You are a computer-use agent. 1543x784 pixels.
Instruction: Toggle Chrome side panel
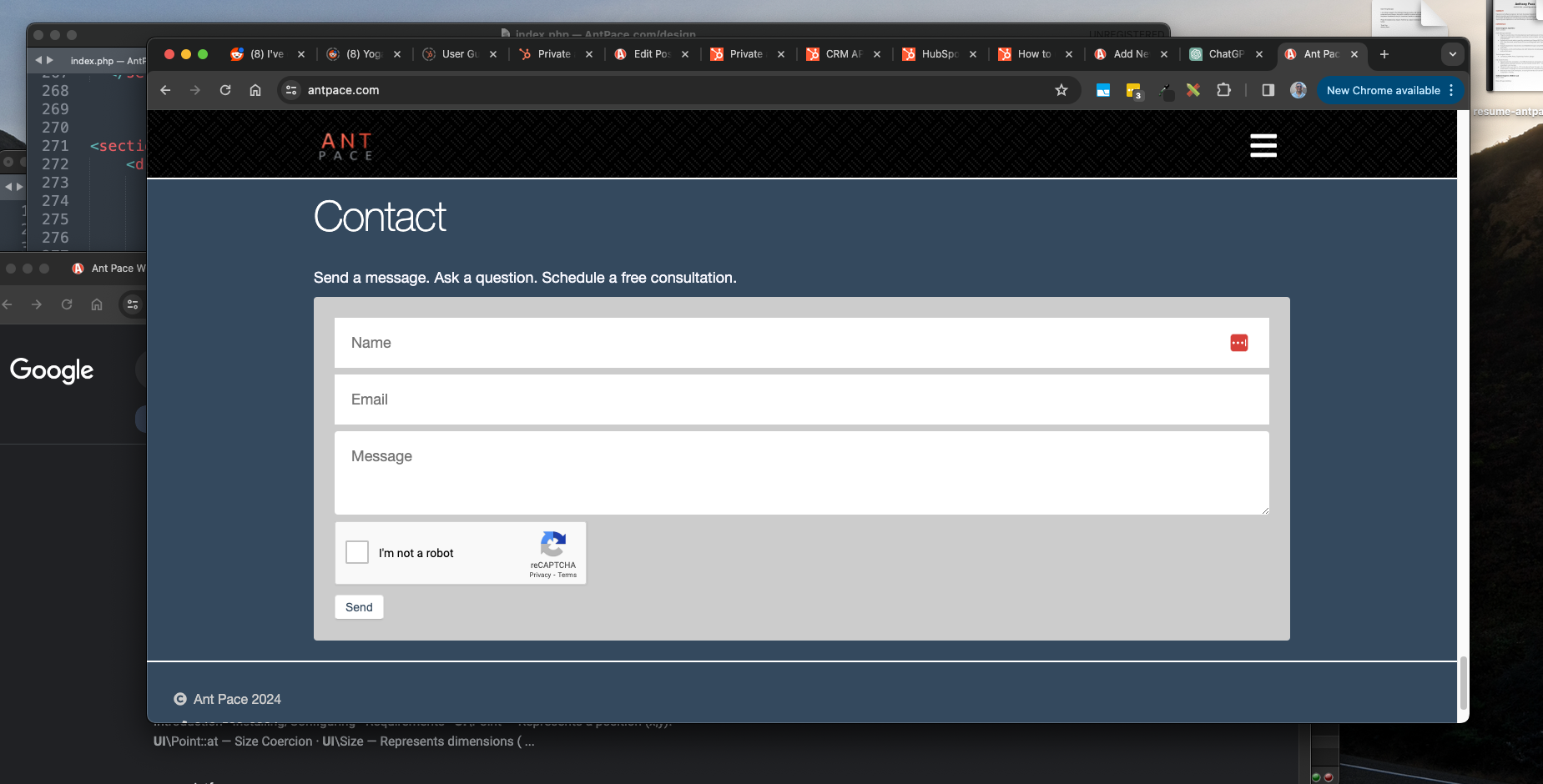click(x=1268, y=90)
